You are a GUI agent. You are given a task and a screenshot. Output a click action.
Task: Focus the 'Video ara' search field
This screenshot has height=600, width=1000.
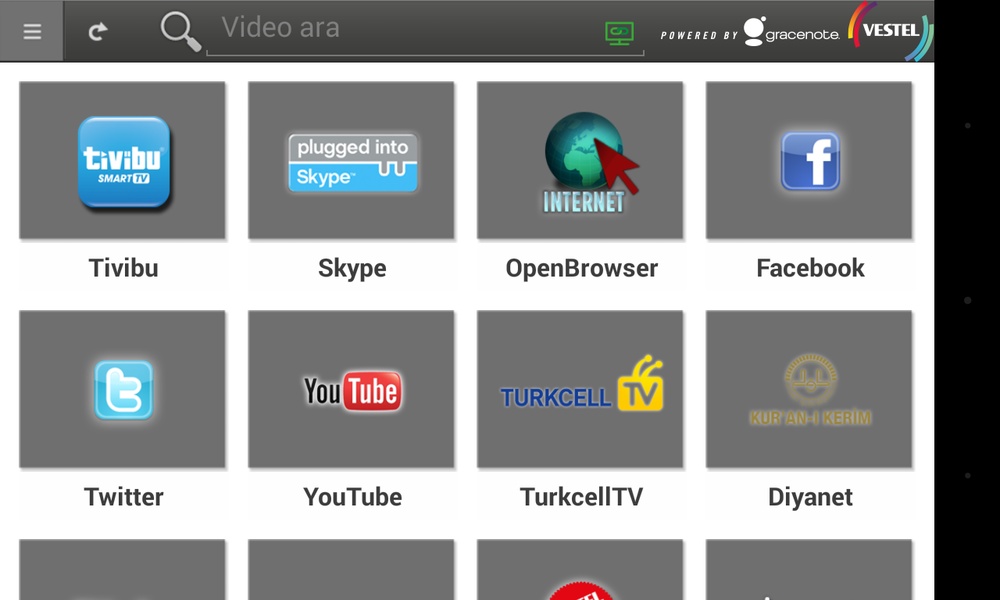coord(425,30)
